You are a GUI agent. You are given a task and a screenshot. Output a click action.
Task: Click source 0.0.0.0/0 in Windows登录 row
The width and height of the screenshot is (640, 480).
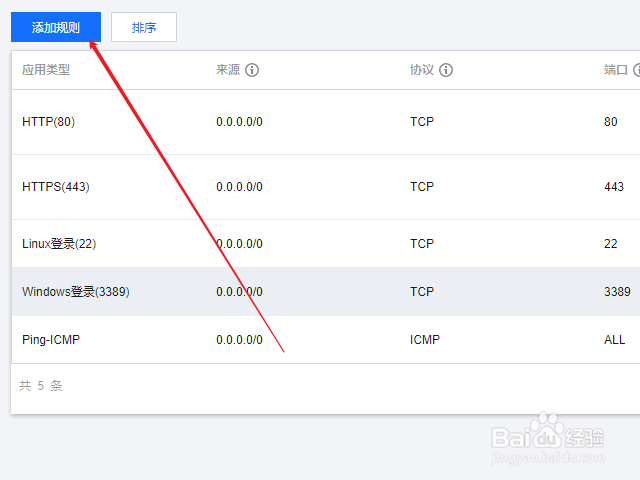(239, 292)
